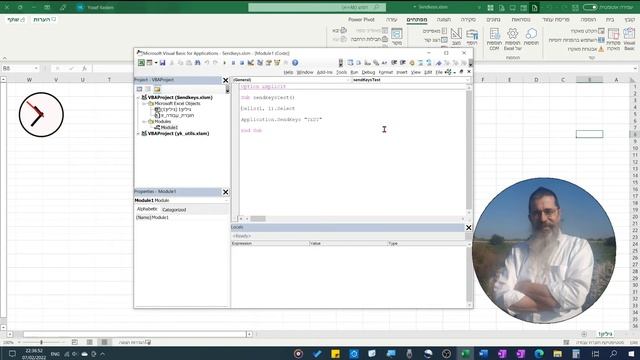The height and width of the screenshot is (360, 640).
Task: Click the Find binoculars icon in VBA toolbar
Action: (198, 63)
